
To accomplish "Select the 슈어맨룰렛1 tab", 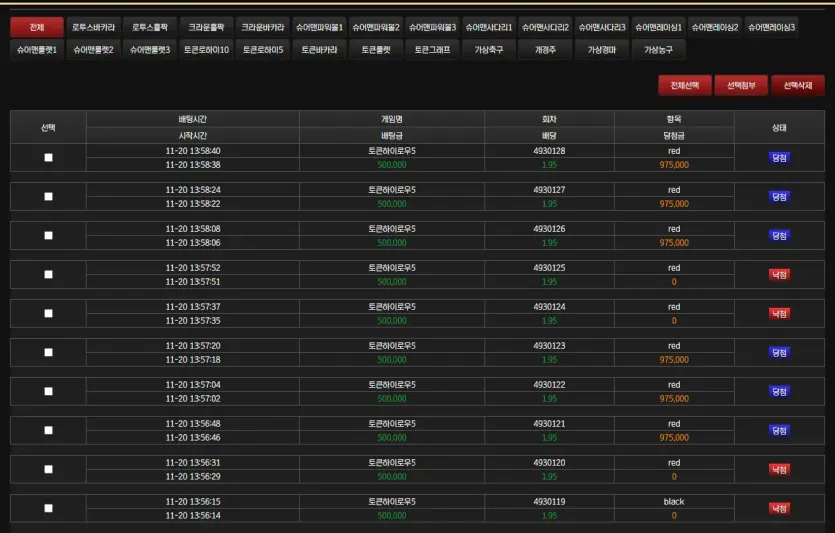I will click(x=37, y=50).
